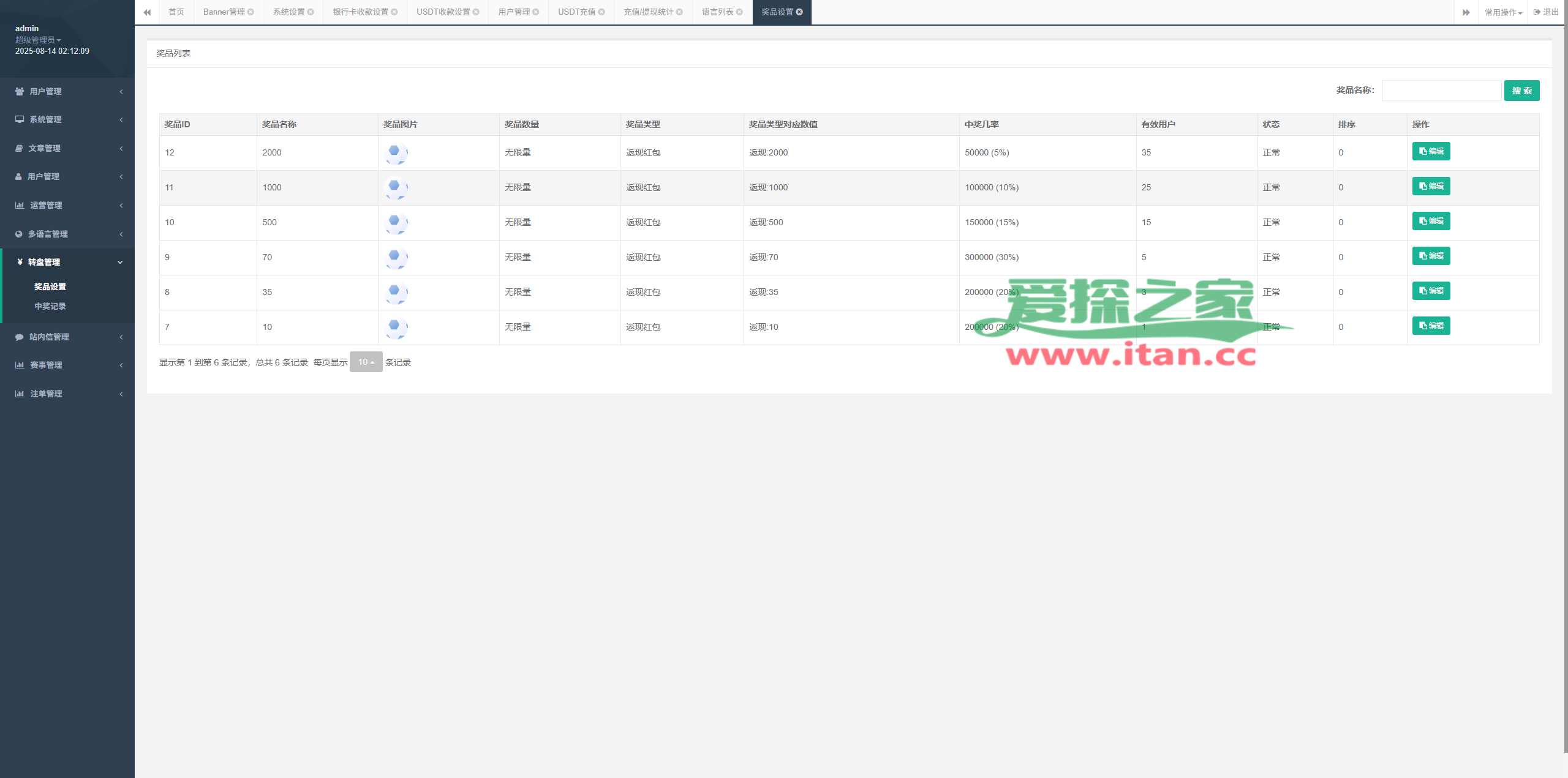Click the tab scroll-left double arrow icon

(147, 12)
